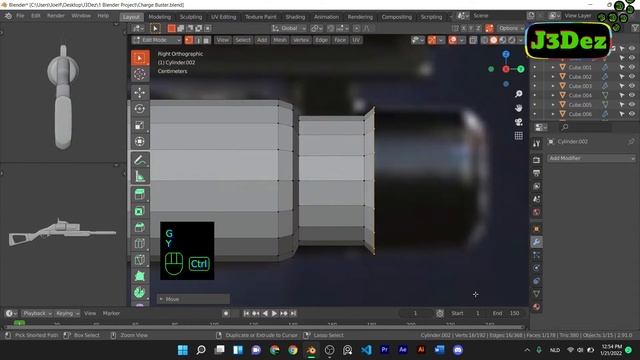The image size is (640, 360).
Task: Open the Vertex menu
Action: tap(301, 40)
